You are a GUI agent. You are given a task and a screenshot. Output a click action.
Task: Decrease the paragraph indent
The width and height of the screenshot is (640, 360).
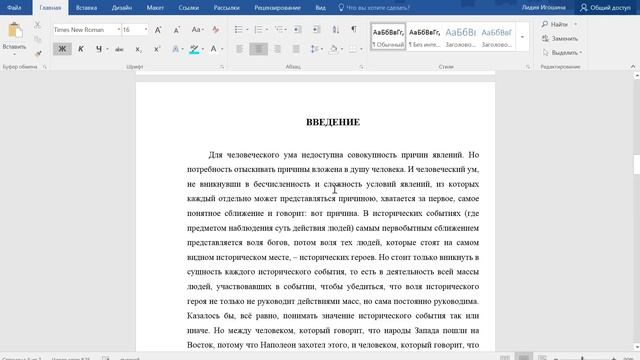(297, 30)
